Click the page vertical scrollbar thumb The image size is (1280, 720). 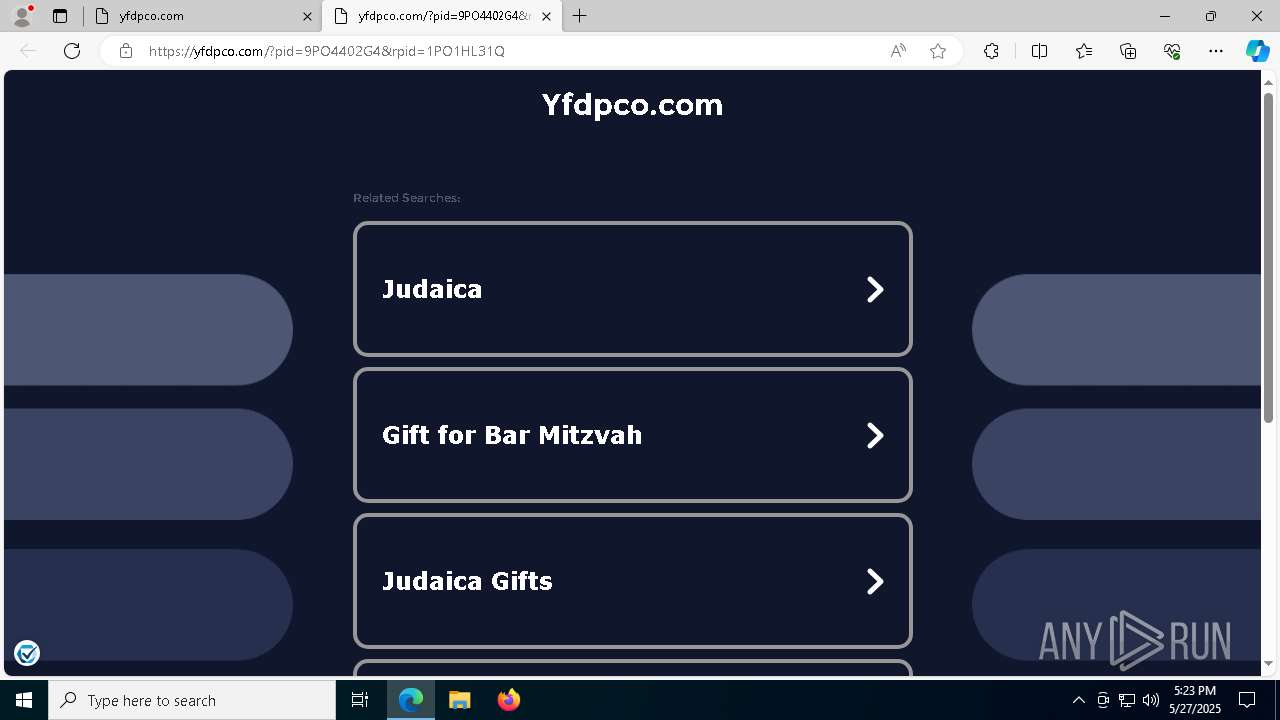(1268, 257)
